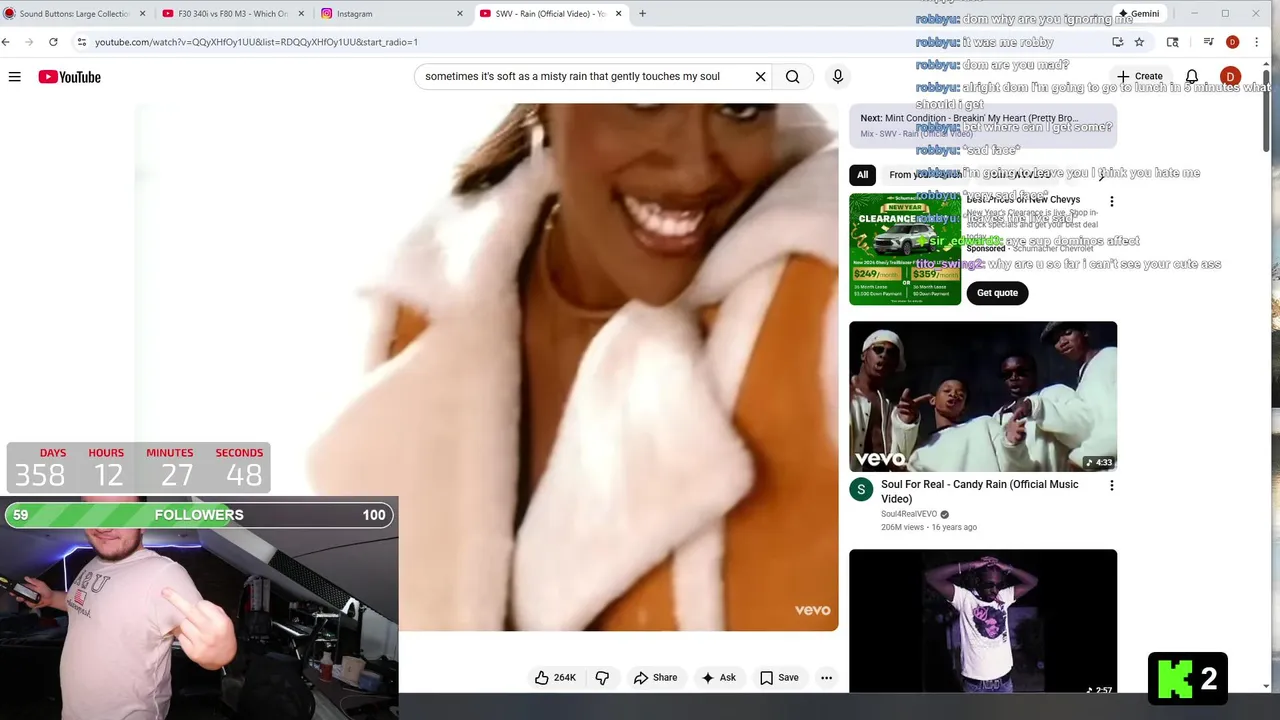Go to the YouTube home logo
The width and height of the screenshot is (1280, 720).
[x=70, y=77]
